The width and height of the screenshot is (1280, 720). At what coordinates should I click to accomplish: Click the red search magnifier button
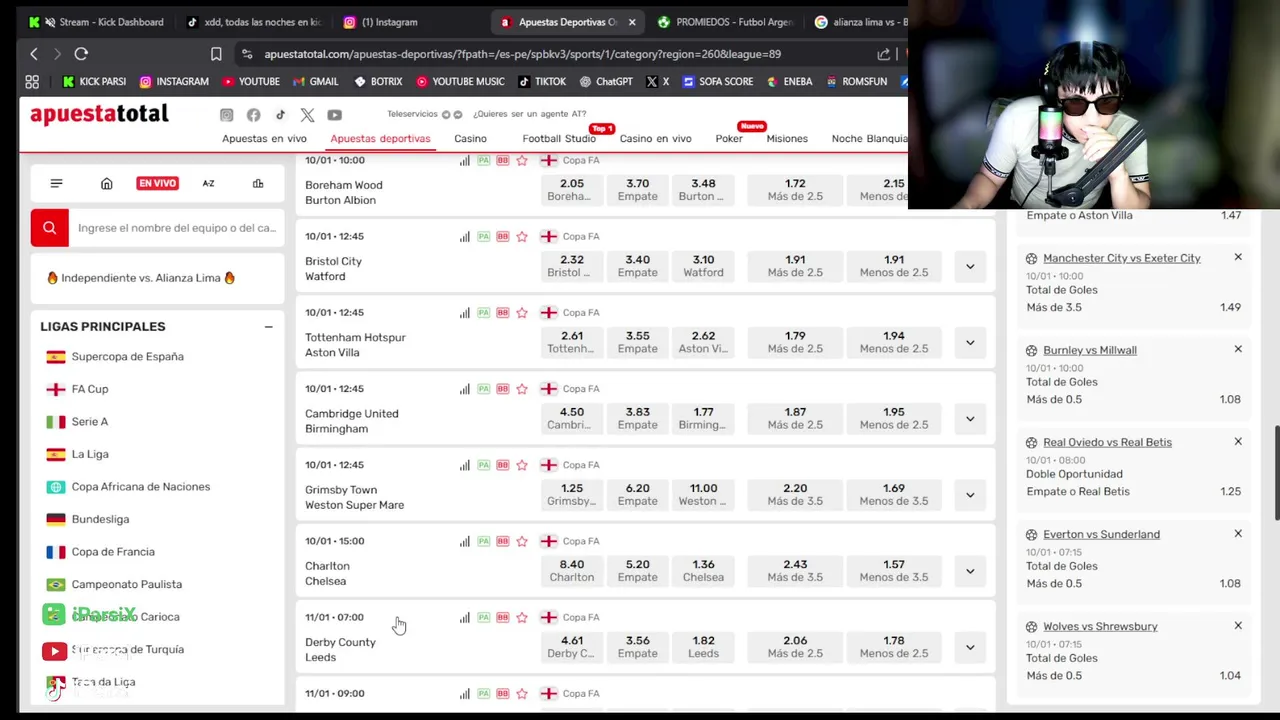pyautogui.click(x=49, y=228)
